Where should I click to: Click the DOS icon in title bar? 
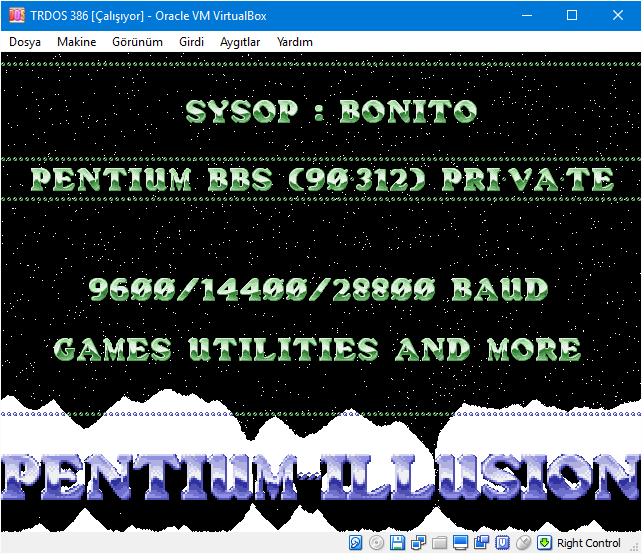17,16
